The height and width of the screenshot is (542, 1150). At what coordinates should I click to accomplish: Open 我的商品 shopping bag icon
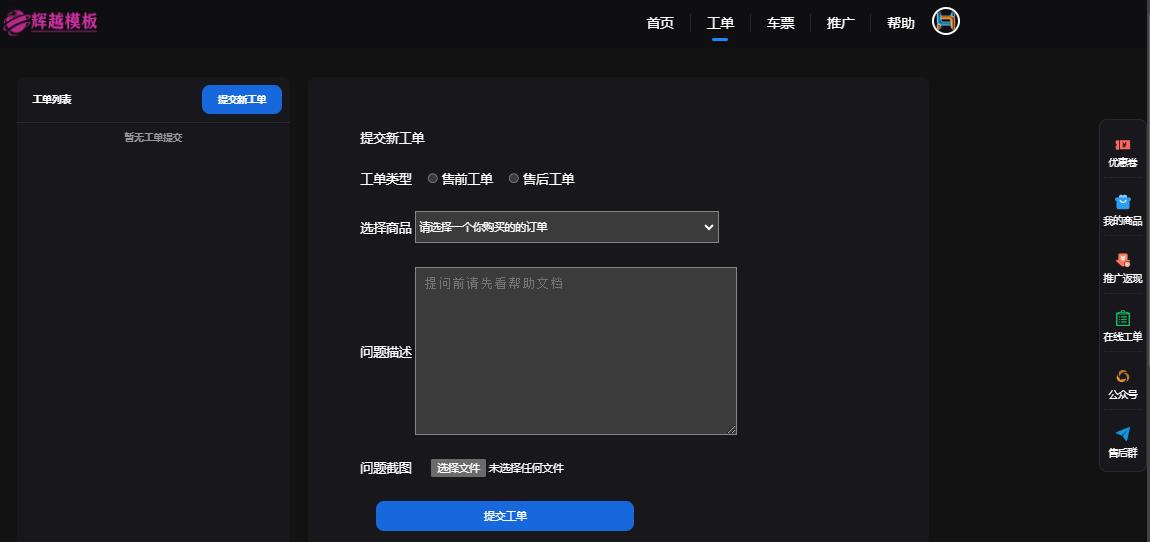pos(1122,202)
